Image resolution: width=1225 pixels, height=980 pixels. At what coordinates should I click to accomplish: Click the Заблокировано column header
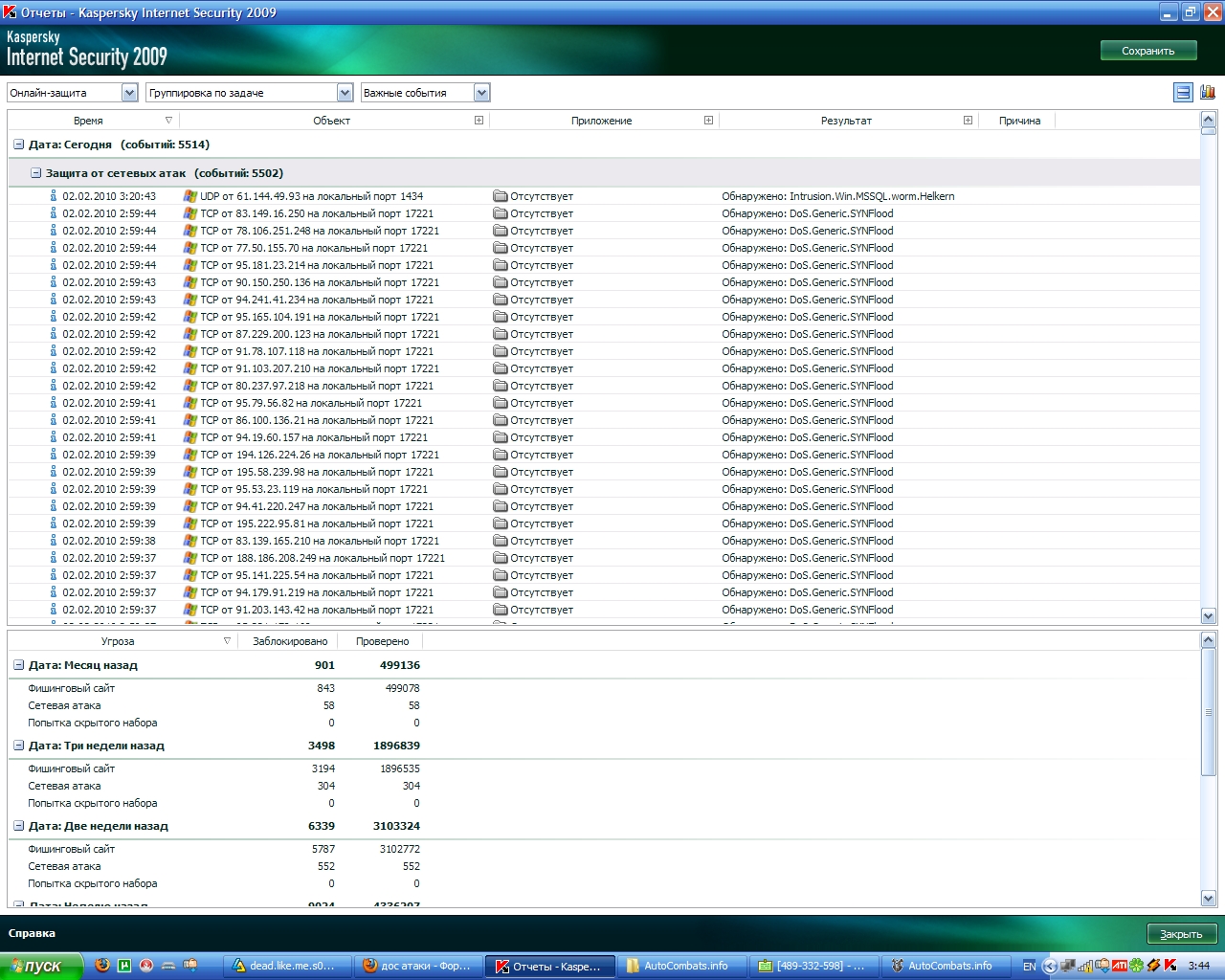click(290, 641)
